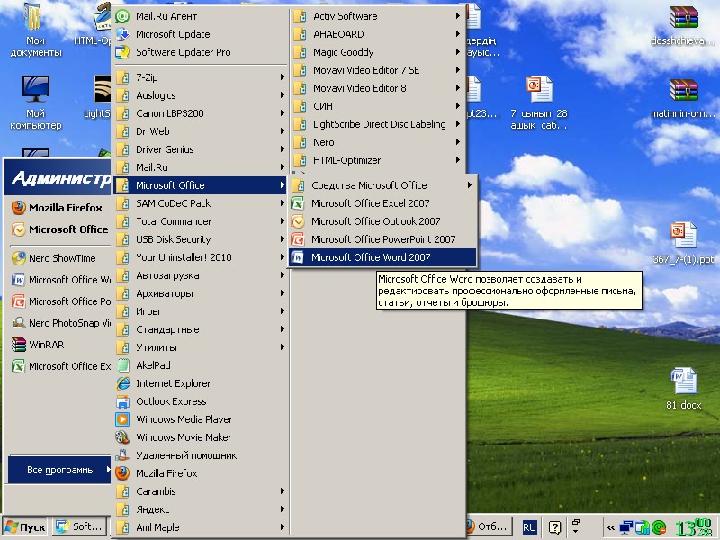Launch Microsoft Office Word 2007

click(x=370, y=257)
